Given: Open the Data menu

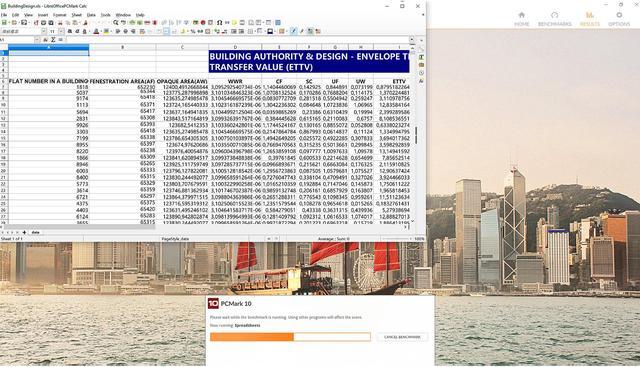Looking at the screenshot, I should pyautogui.click(x=91, y=15).
